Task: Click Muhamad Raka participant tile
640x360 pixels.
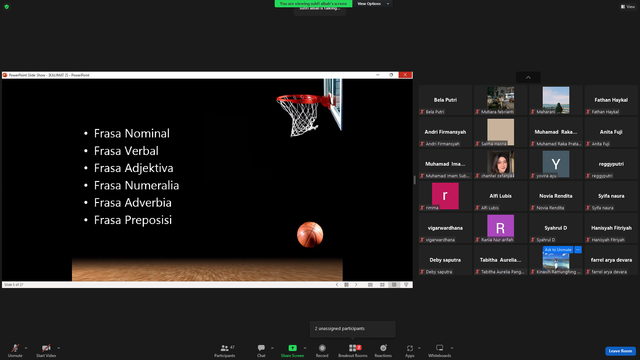Action: click(556, 132)
